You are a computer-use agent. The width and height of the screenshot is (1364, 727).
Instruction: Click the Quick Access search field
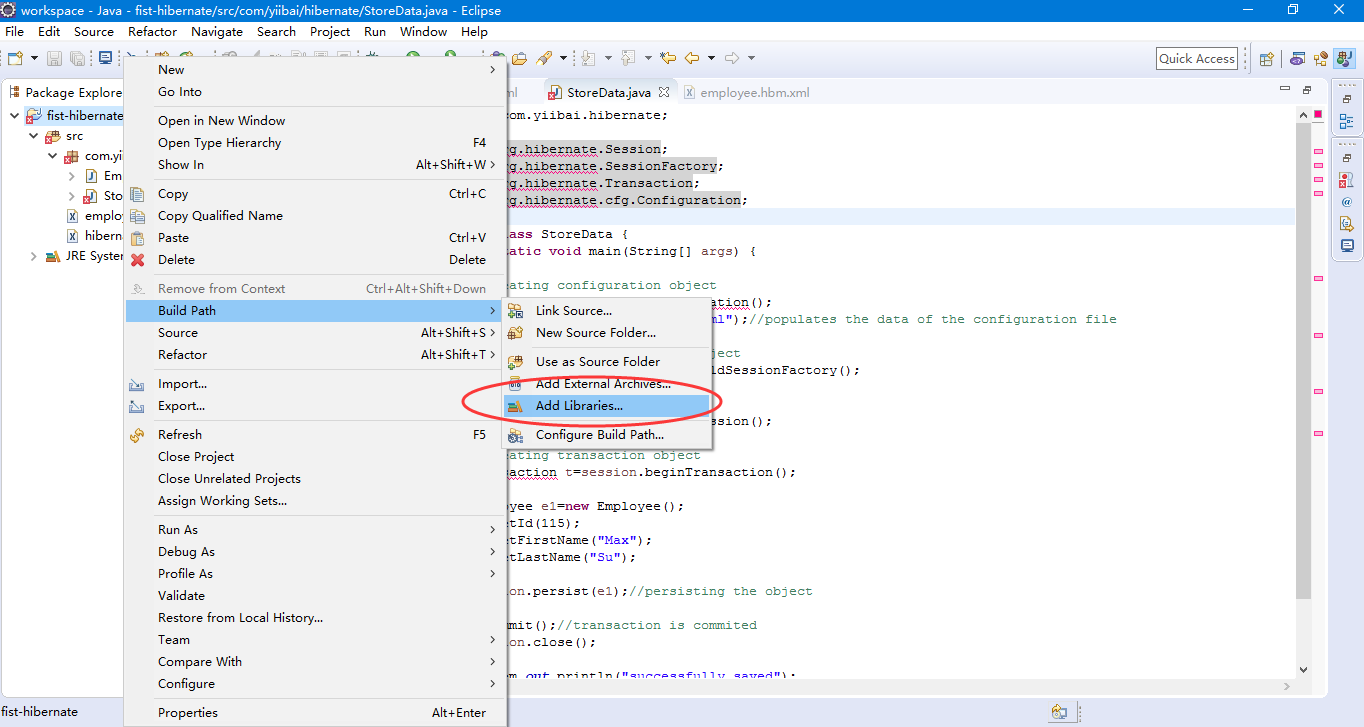[x=1196, y=59]
